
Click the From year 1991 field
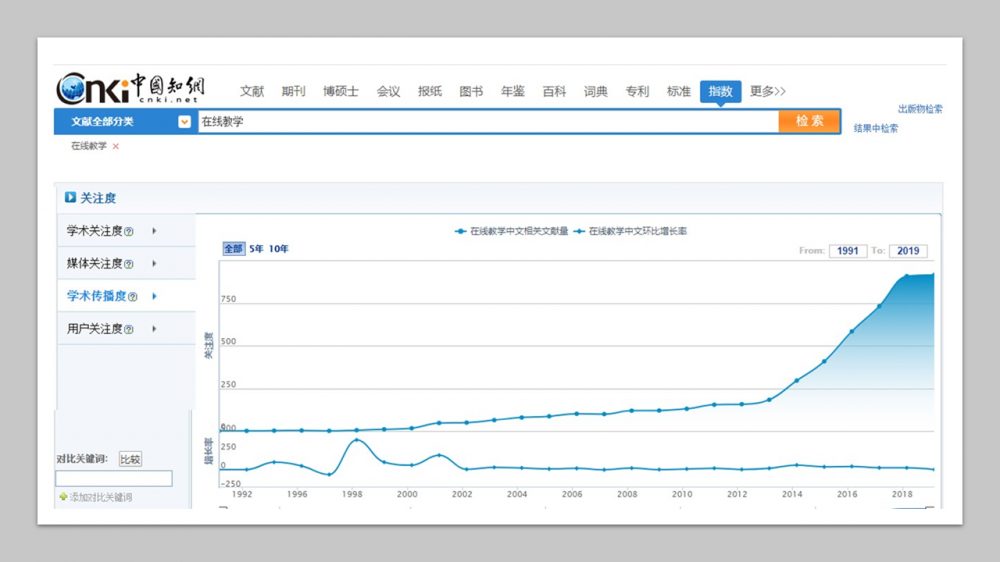pyautogui.click(x=847, y=251)
